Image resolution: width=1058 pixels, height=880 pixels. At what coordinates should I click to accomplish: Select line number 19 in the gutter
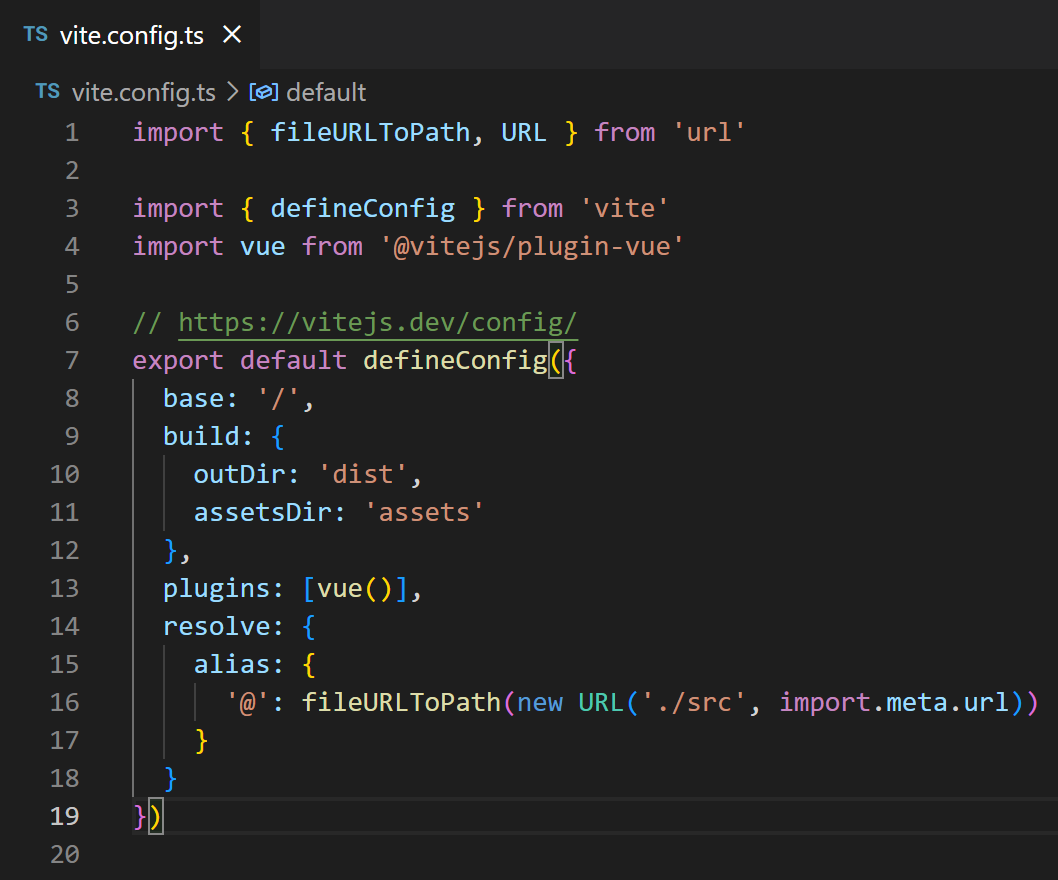[x=64, y=816]
